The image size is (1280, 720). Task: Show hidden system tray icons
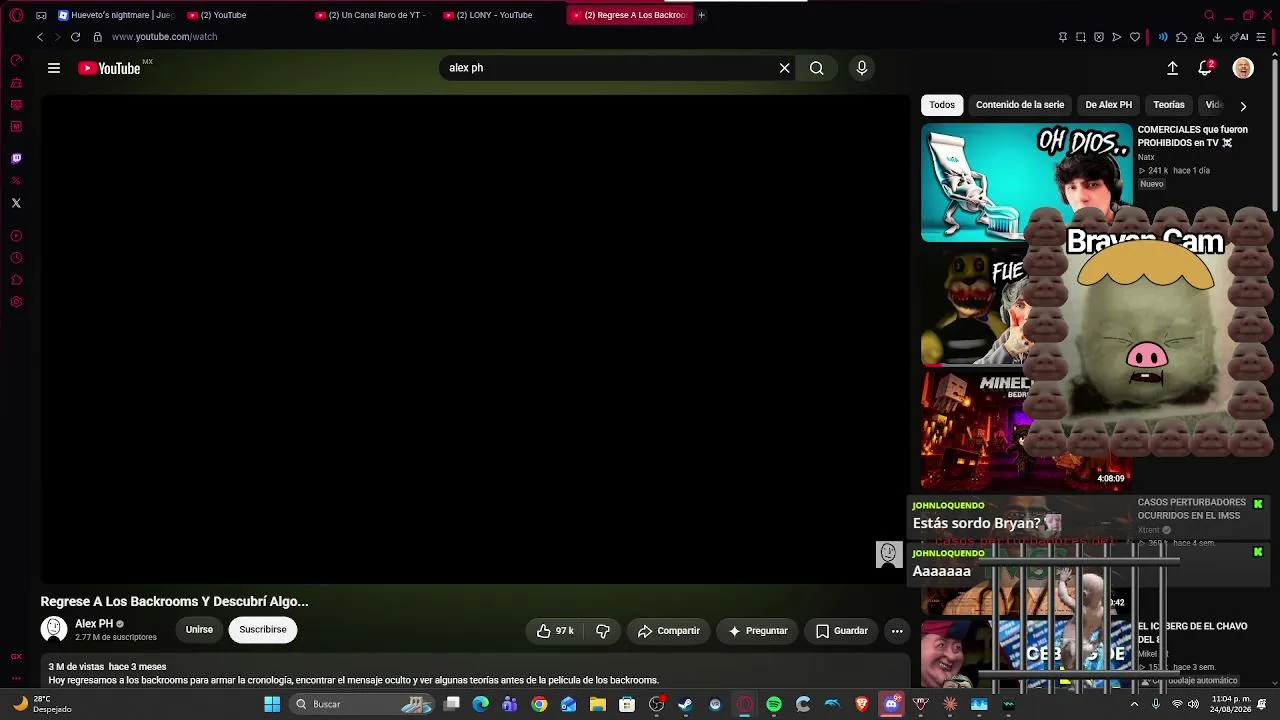1134,704
